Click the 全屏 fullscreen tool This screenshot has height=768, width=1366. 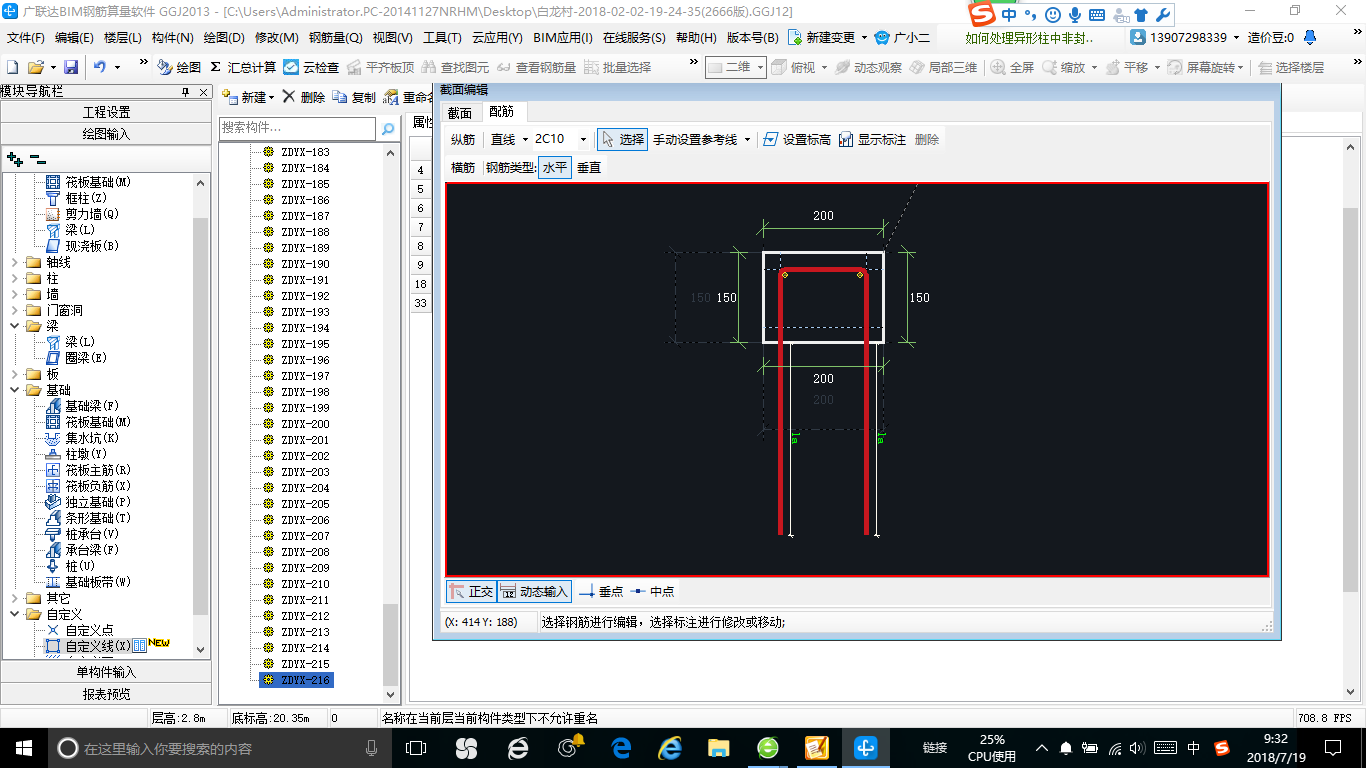tap(1012, 67)
